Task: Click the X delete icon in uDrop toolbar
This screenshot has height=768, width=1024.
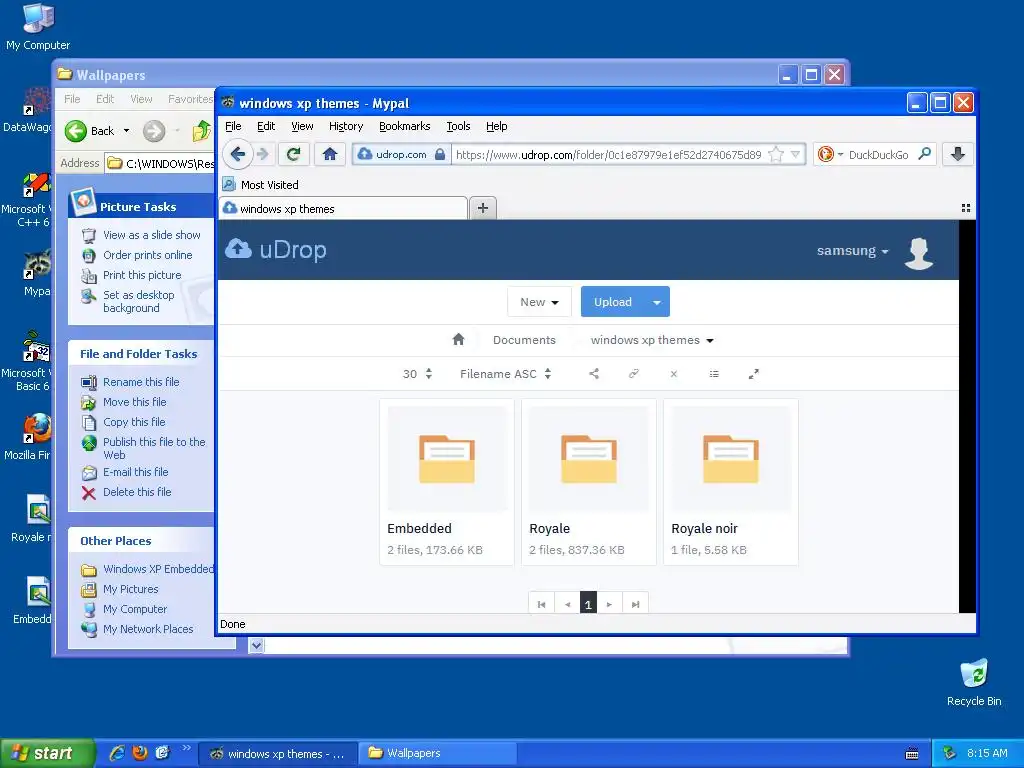Action: click(x=674, y=374)
